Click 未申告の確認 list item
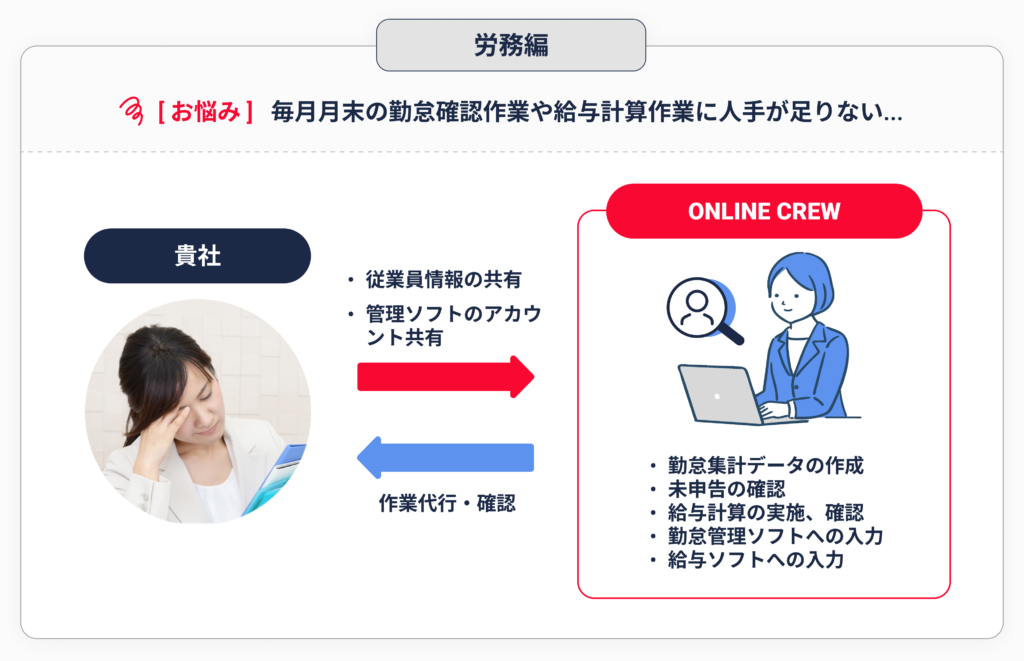1024x661 pixels. click(726, 489)
